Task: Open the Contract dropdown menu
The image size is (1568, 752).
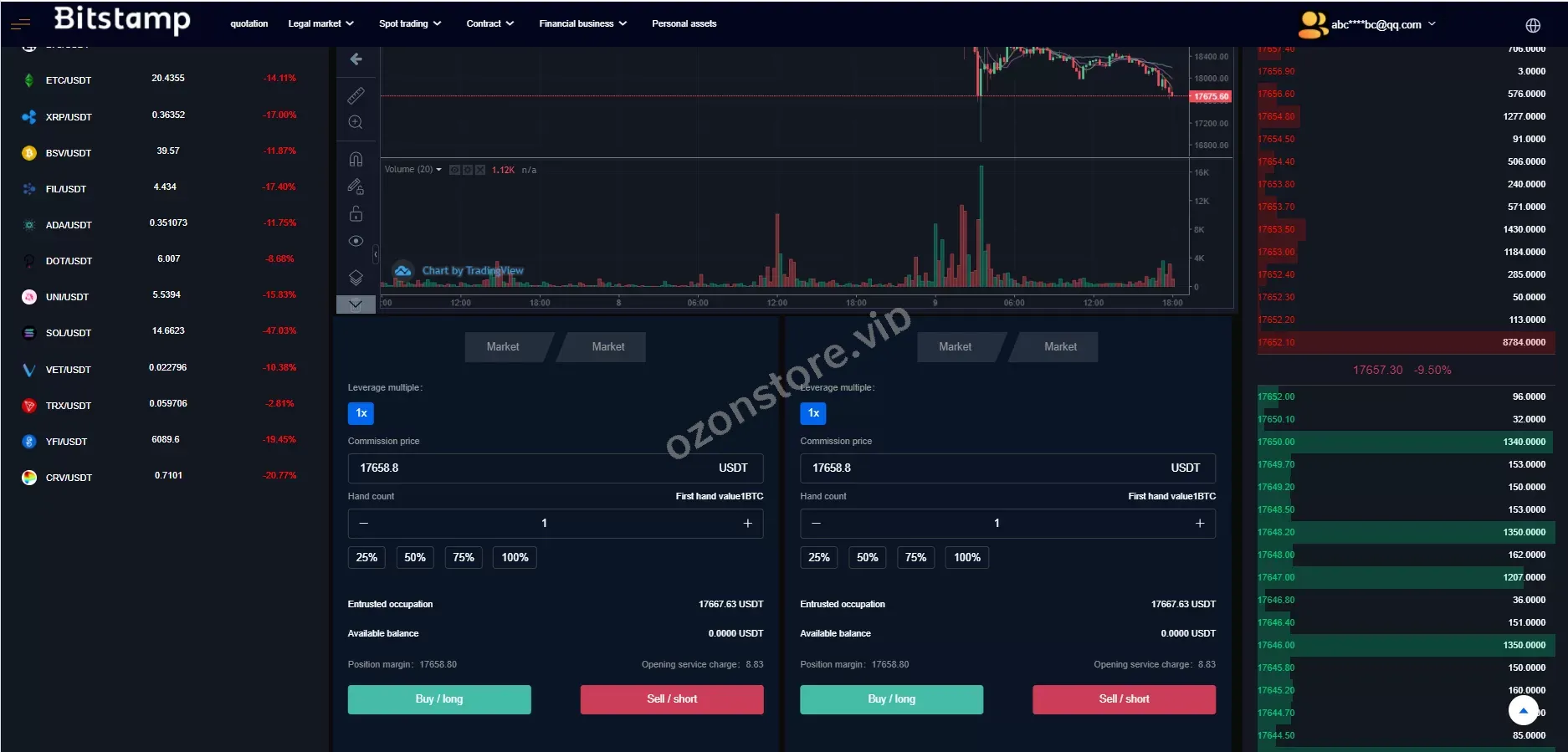Action: tap(489, 23)
